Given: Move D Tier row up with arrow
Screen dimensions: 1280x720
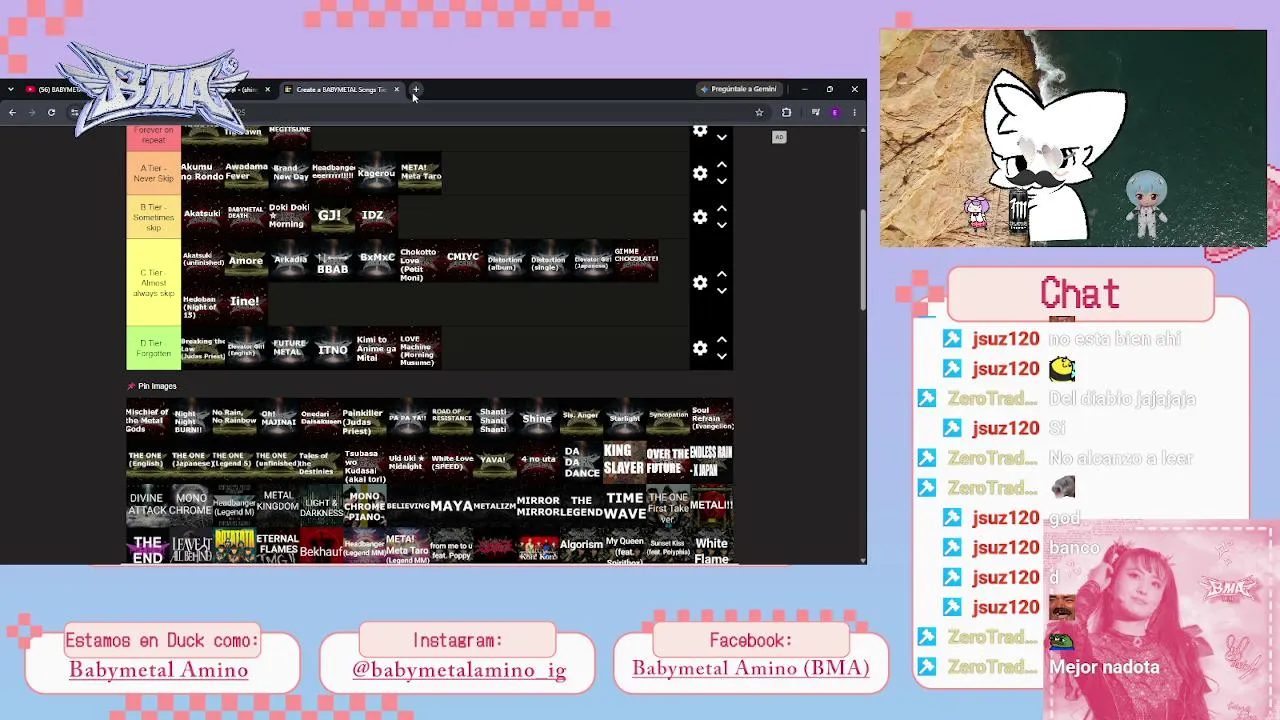Looking at the screenshot, I should coord(722,339).
